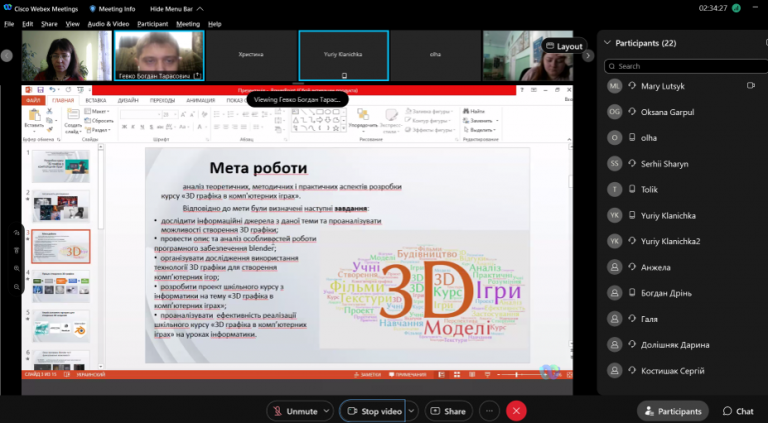The width and height of the screenshot is (768, 423).
Task: Click the zoom out magnifier on sidebar
Action: pos(17,287)
